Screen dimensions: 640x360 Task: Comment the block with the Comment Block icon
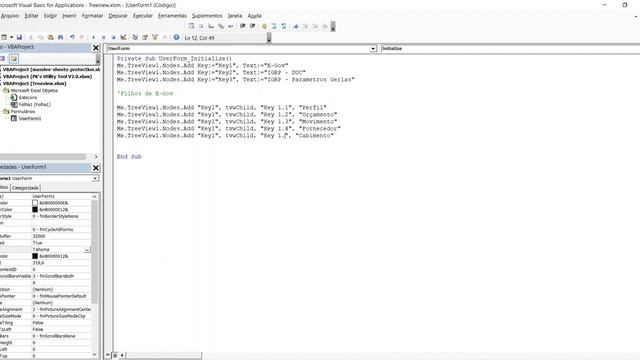tap(274, 26)
